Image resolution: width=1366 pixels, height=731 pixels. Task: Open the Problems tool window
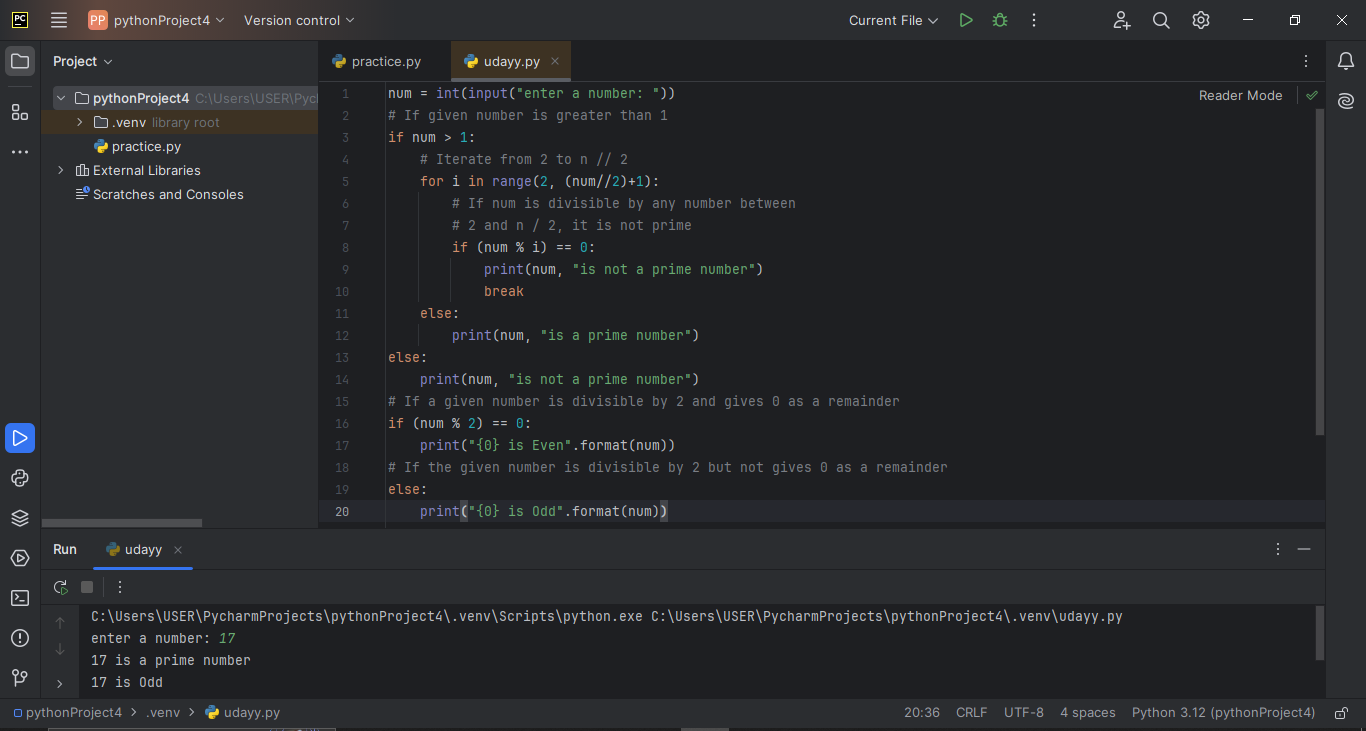click(20, 638)
